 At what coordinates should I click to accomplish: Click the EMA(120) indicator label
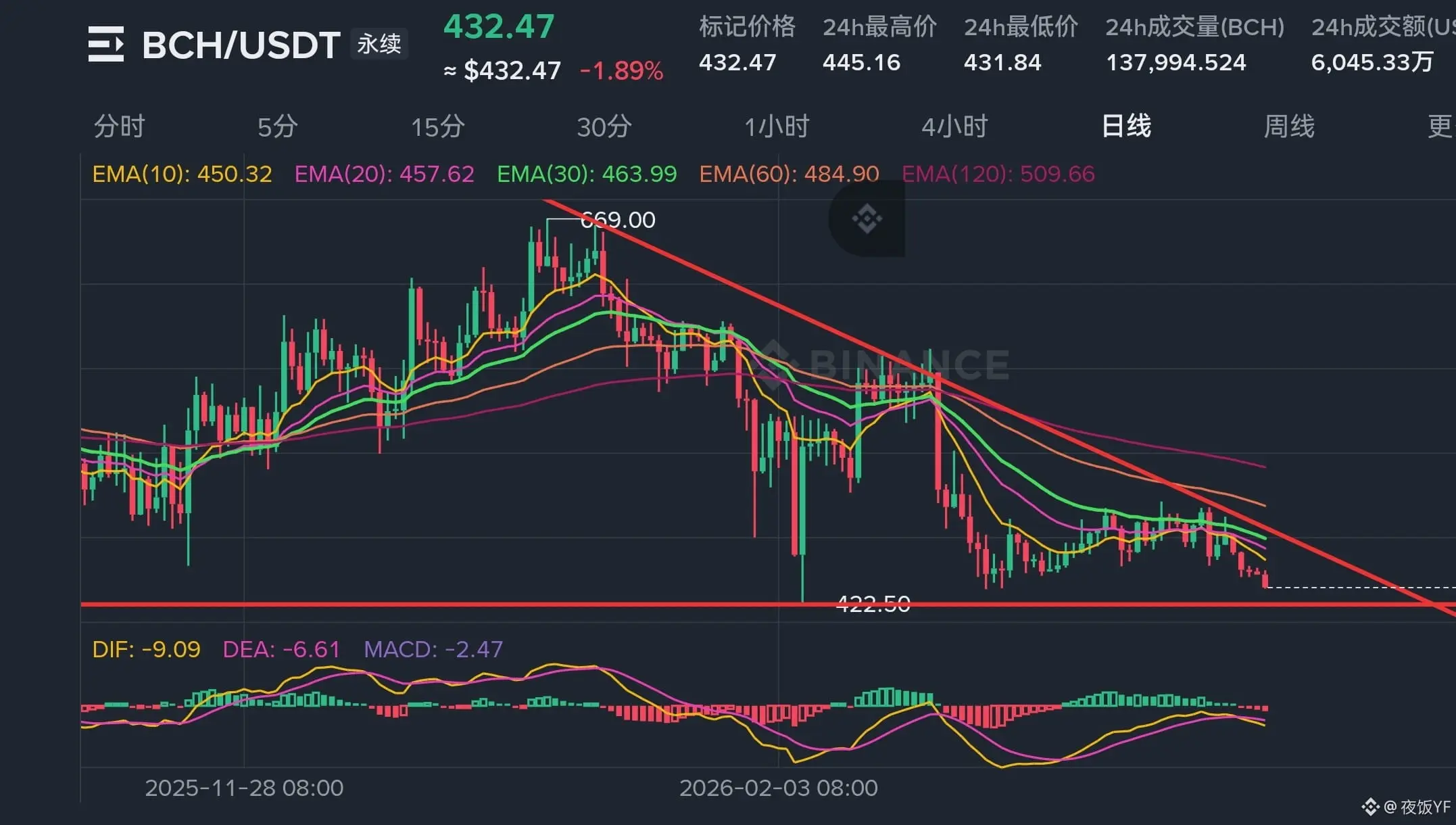click(x=998, y=174)
